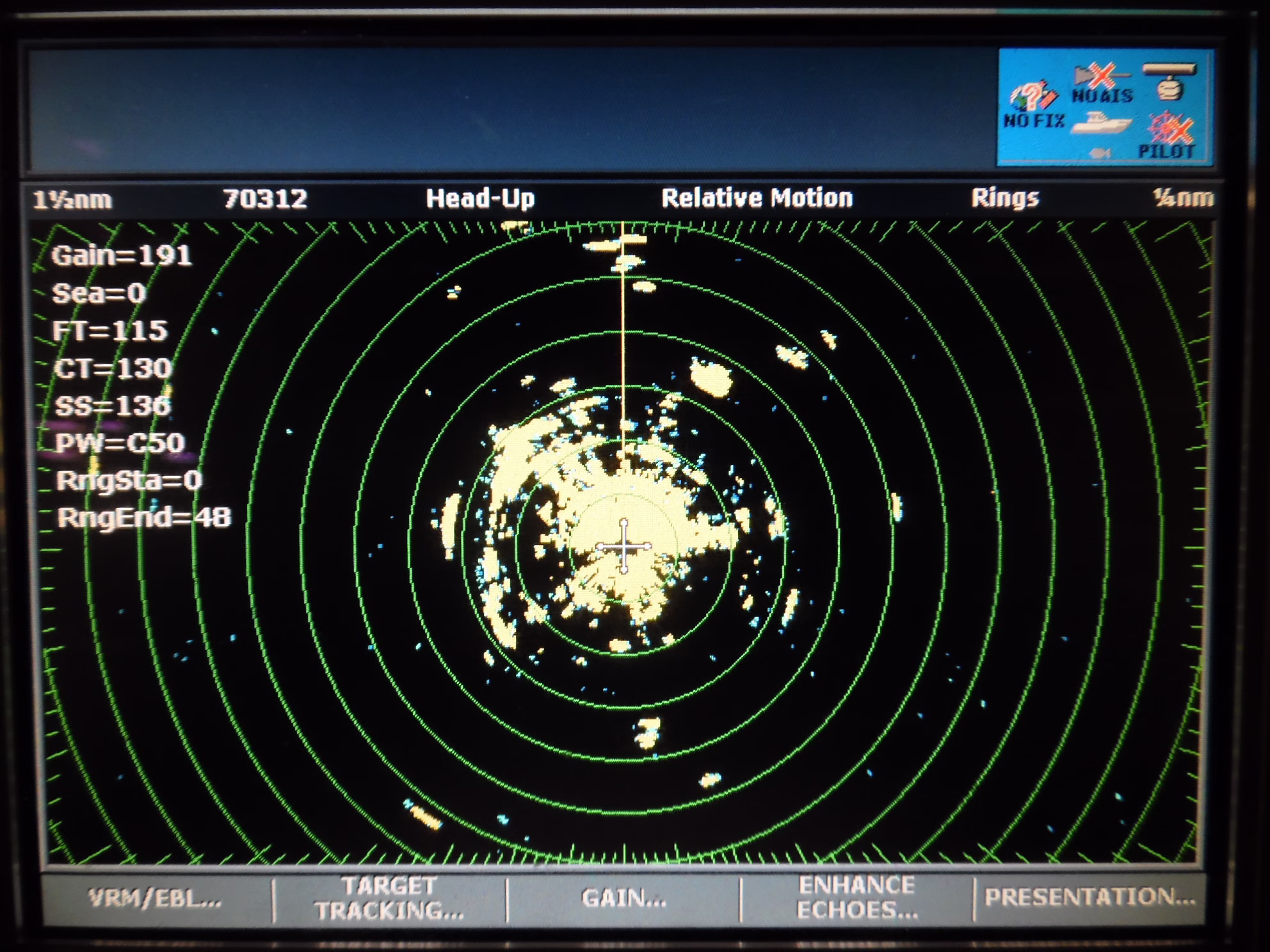Image resolution: width=1270 pixels, height=952 pixels.
Task: Click the FT=115 readout
Action: point(110,331)
